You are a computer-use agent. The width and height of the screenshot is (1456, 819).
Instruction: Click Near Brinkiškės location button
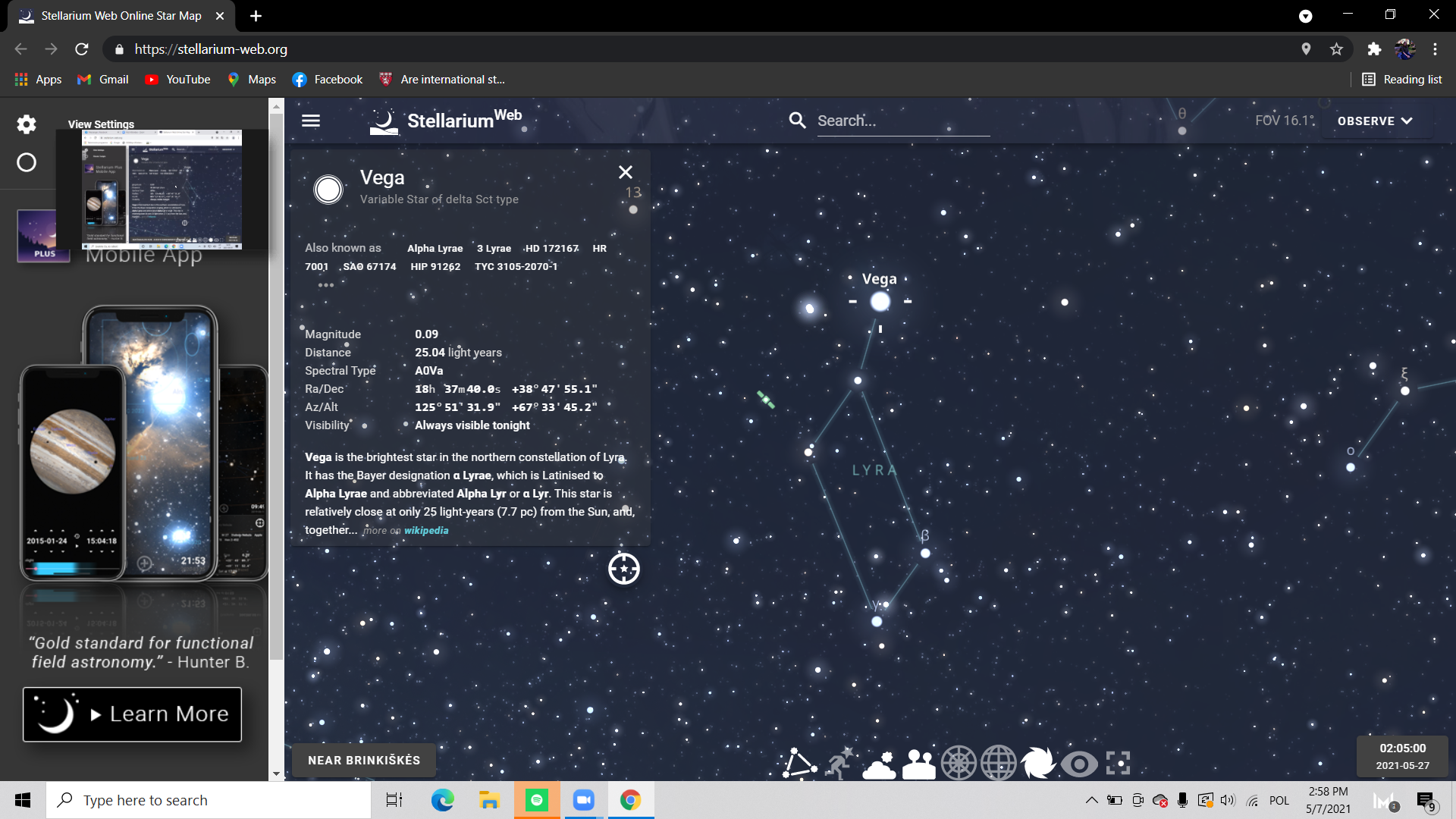tap(364, 760)
